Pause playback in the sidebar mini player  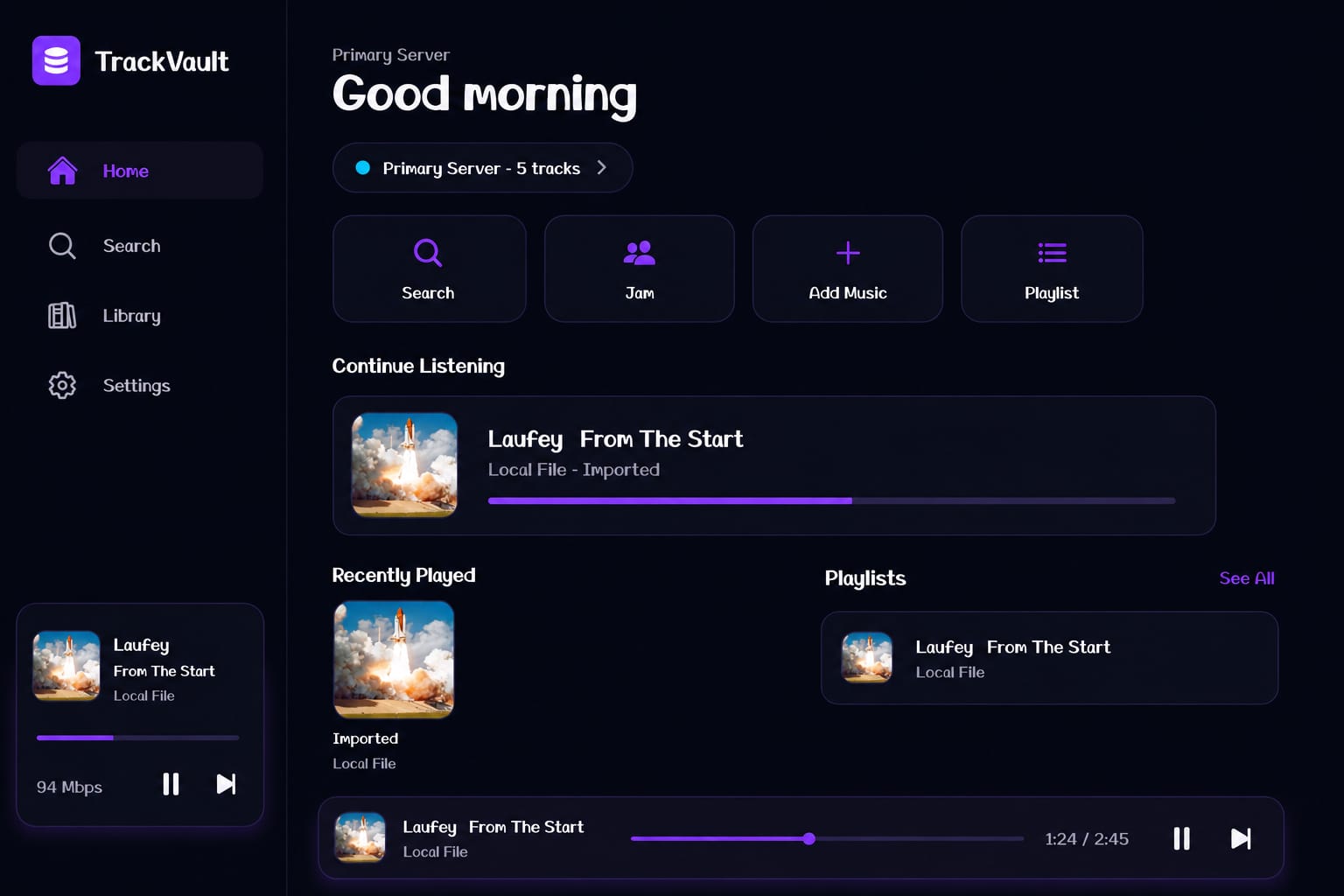pyautogui.click(x=171, y=784)
